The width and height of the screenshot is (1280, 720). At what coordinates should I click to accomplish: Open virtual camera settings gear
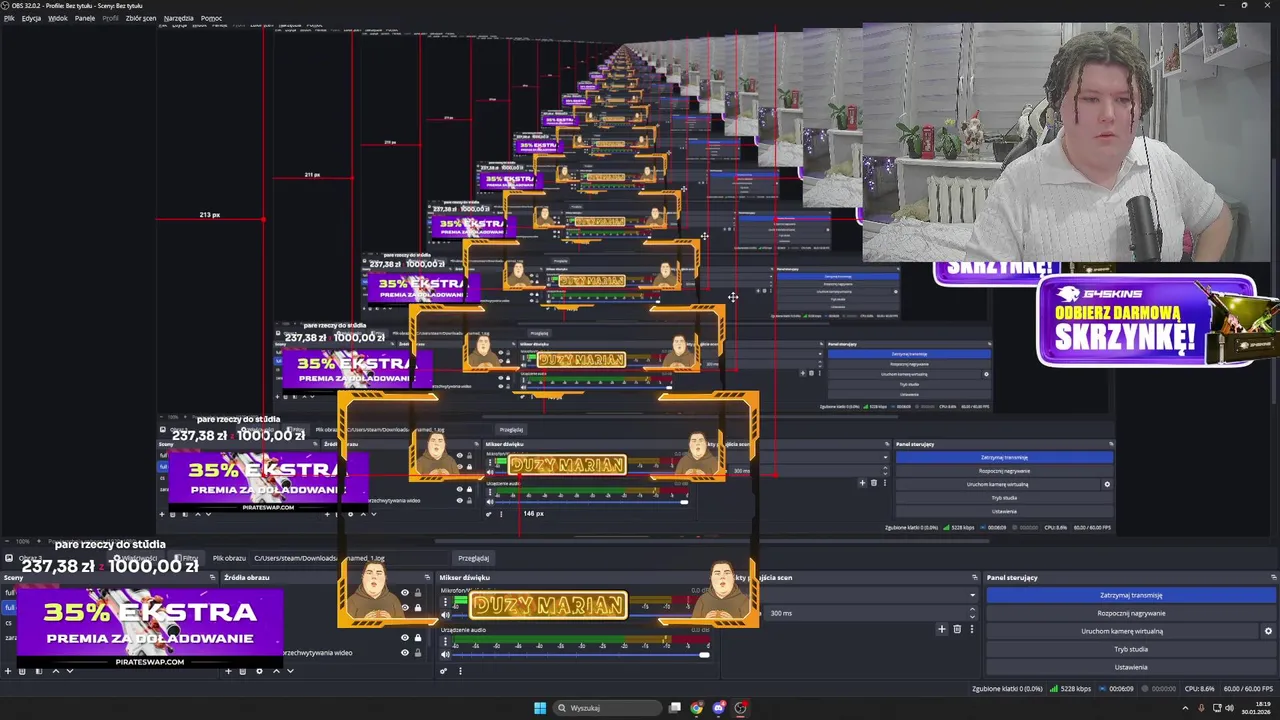tap(1268, 631)
